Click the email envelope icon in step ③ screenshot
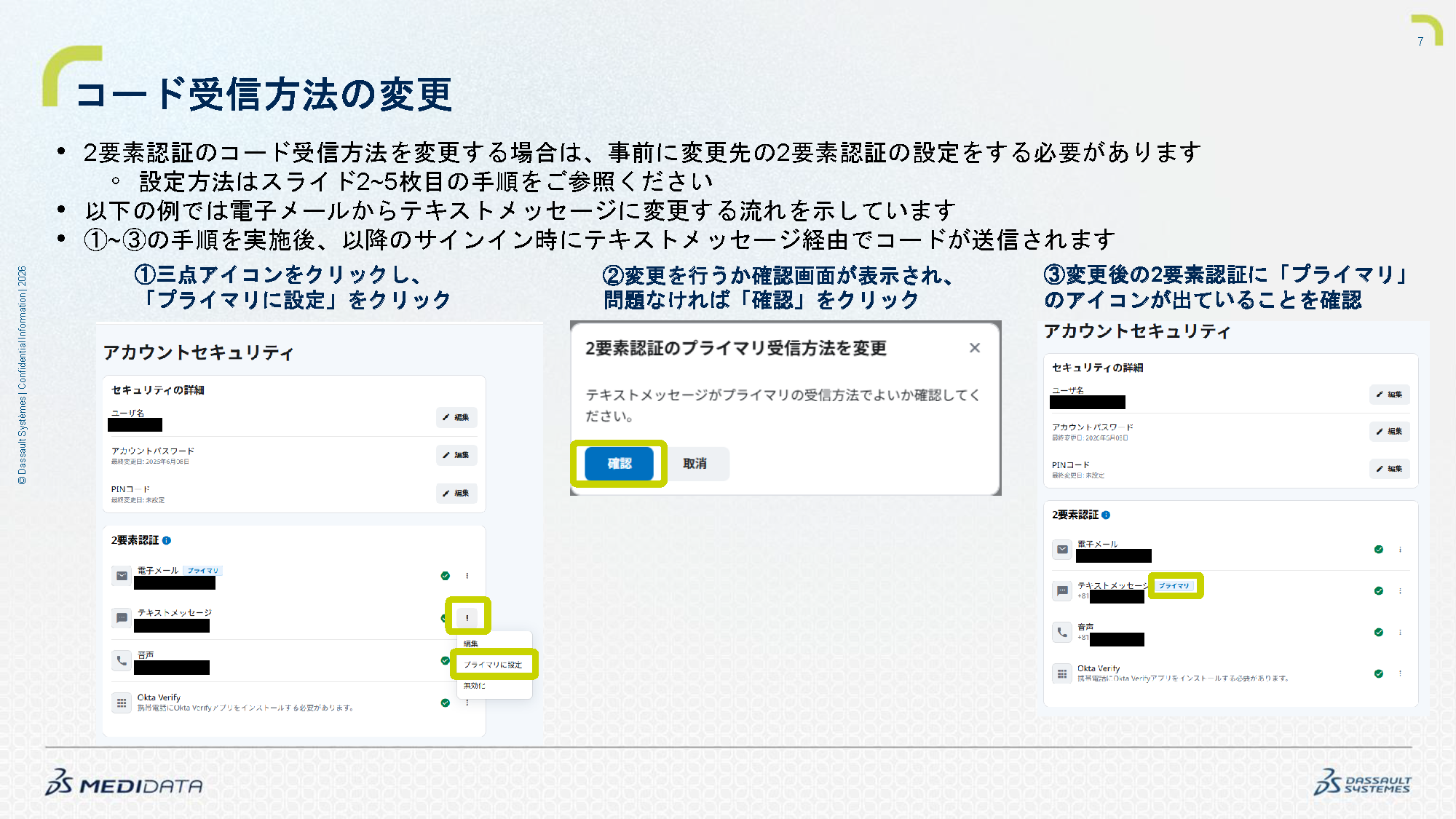The image size is (1456, 819). 1062,550
